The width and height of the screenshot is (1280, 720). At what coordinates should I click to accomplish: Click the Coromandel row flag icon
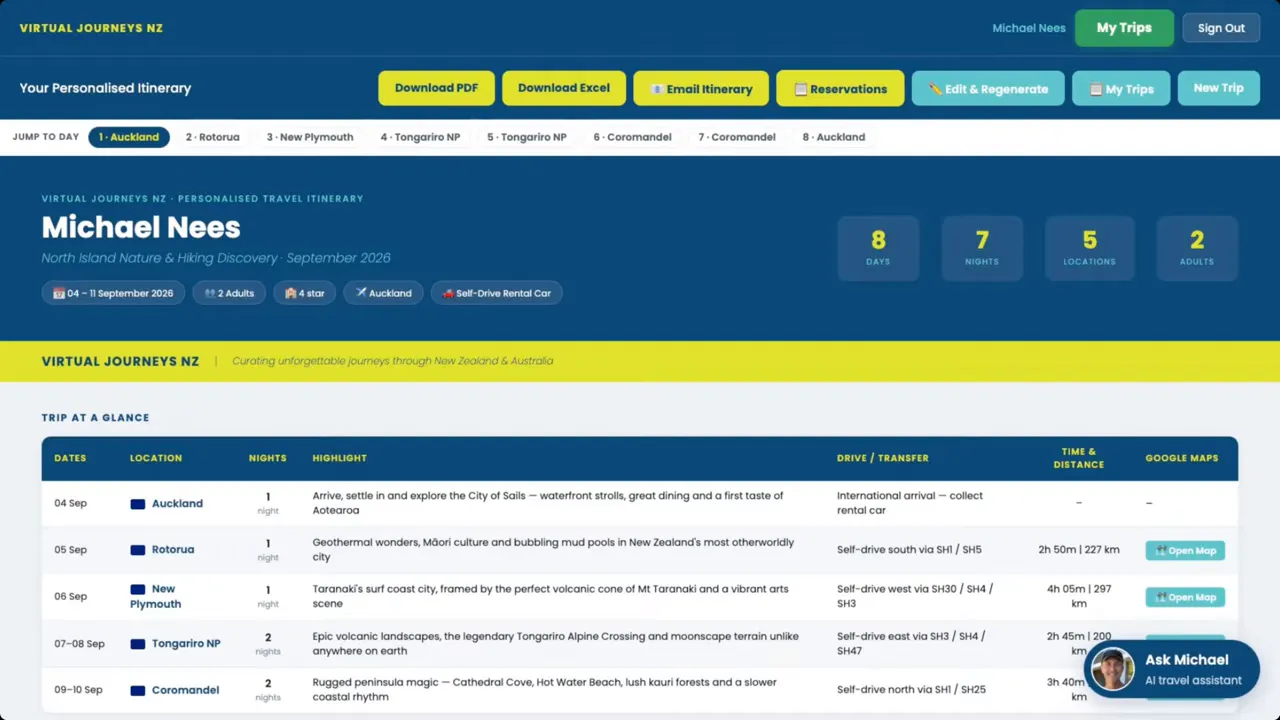(x=138, y=690)
